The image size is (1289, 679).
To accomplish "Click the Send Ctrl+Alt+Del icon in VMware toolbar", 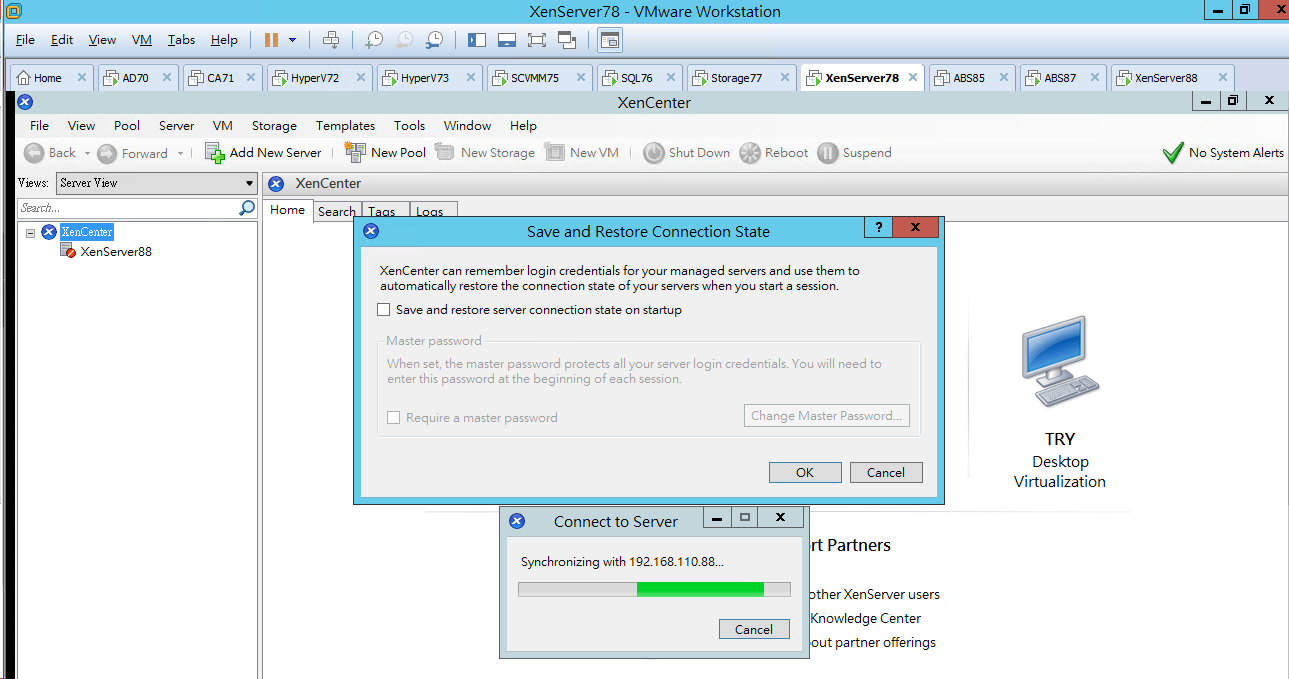I will 330,40.
